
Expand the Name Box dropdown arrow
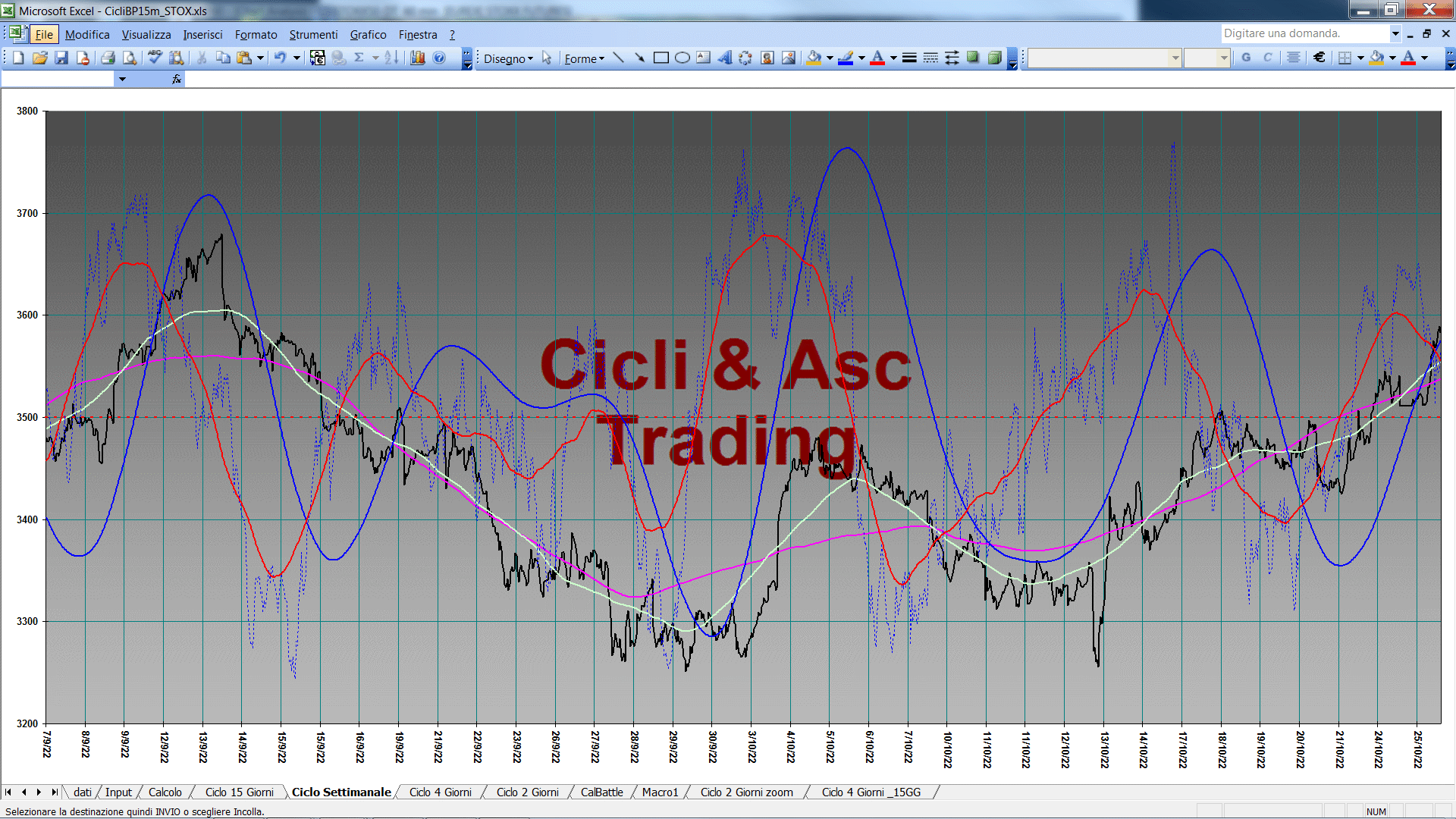point(121,79)
